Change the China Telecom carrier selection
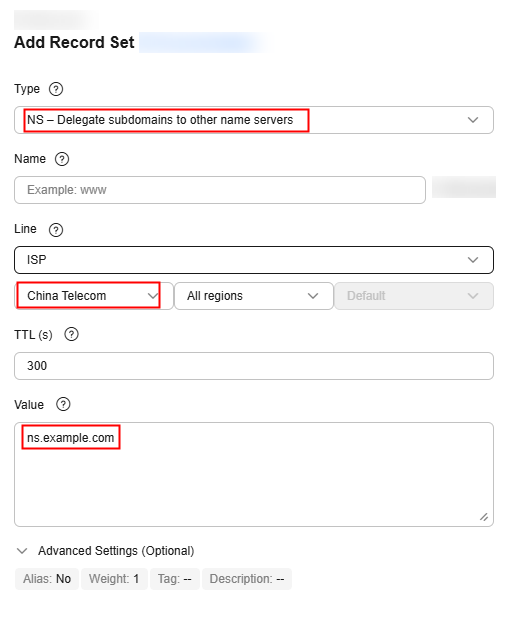 click(94, 296)
